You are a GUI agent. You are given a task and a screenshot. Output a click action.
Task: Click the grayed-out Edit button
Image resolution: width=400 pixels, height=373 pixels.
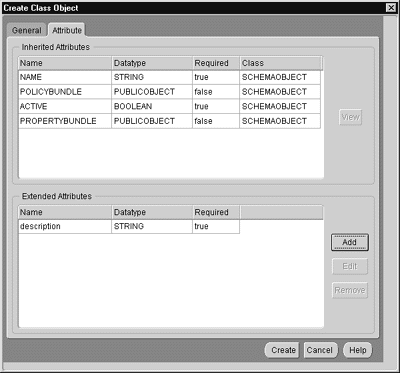[x=350, y=266]
